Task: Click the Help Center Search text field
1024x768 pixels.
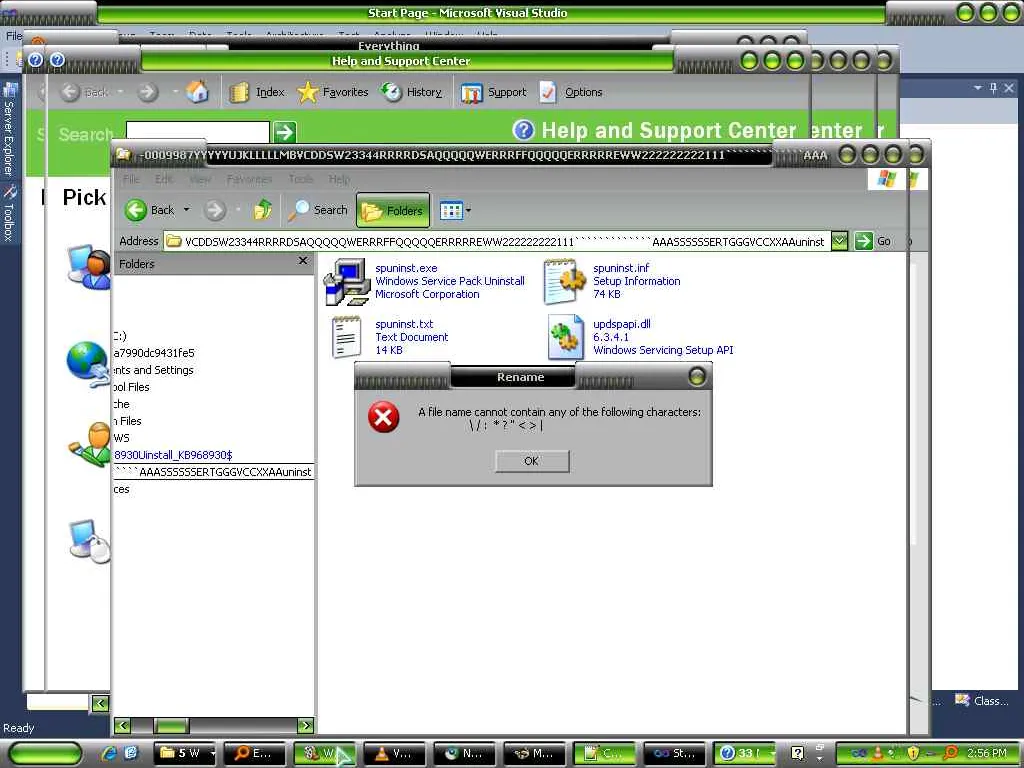Action: (198, 131)
